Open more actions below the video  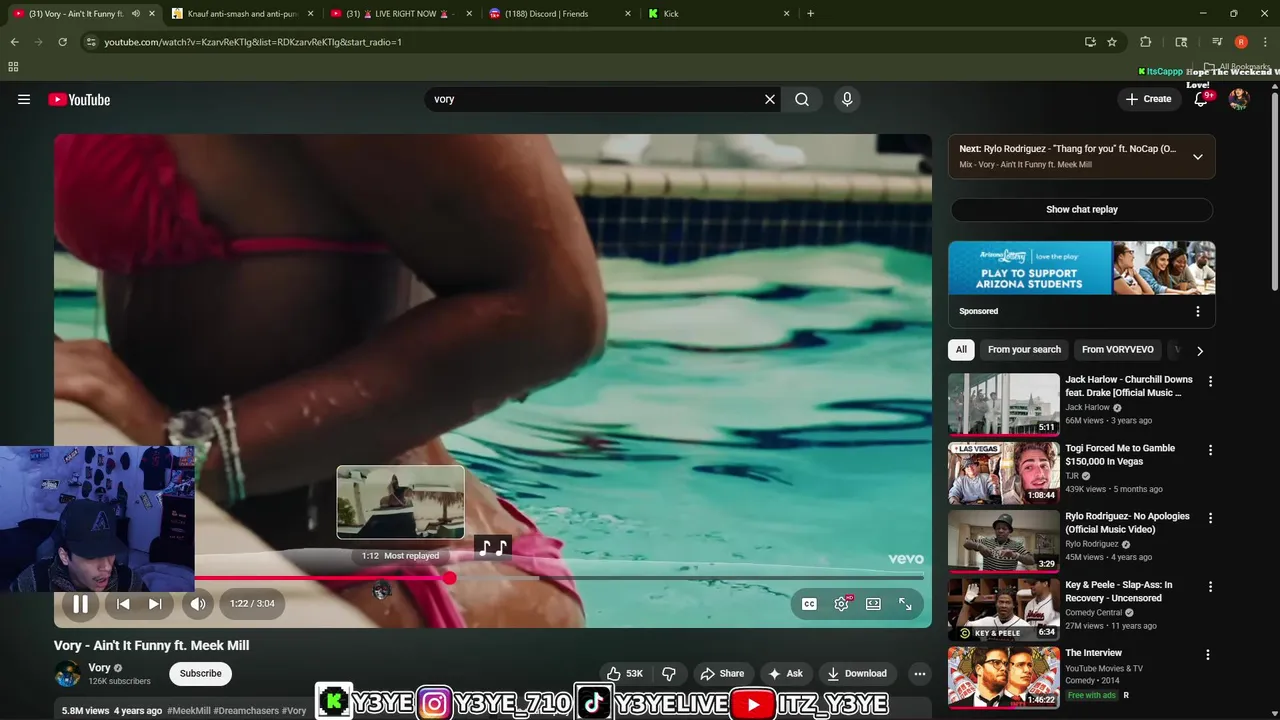pyautogui.click(x=919, y=673)
